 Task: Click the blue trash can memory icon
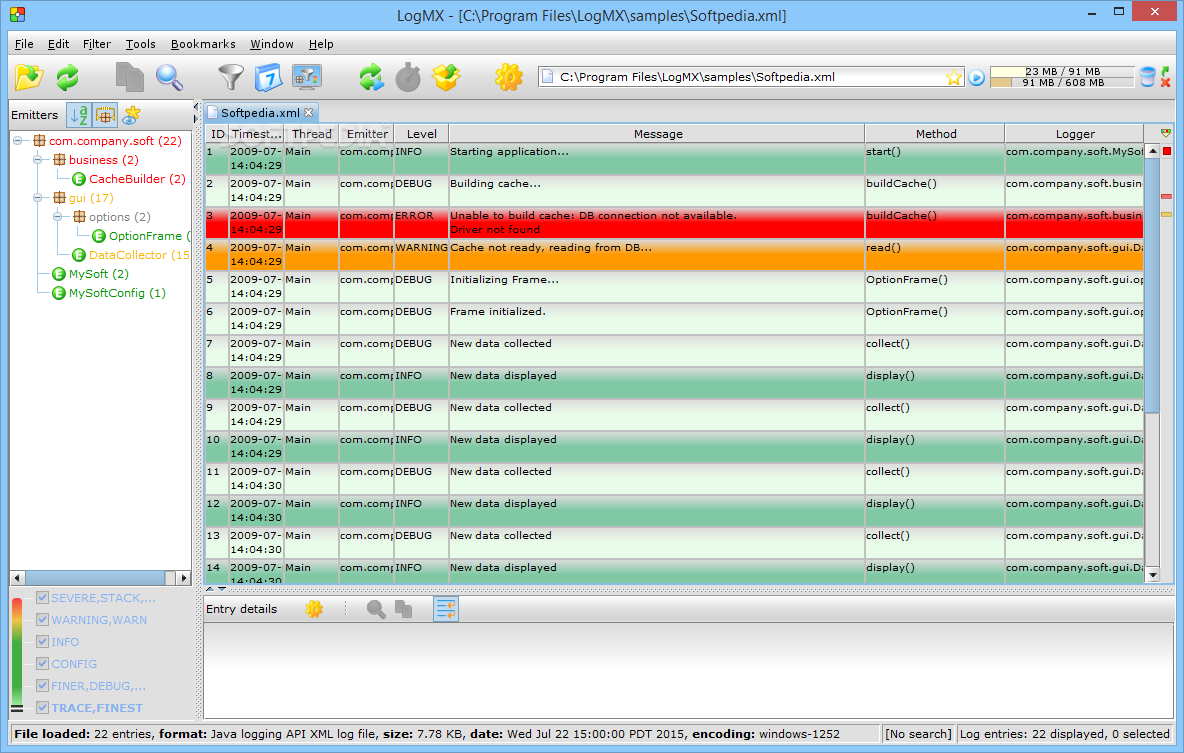pos(1148,77)
